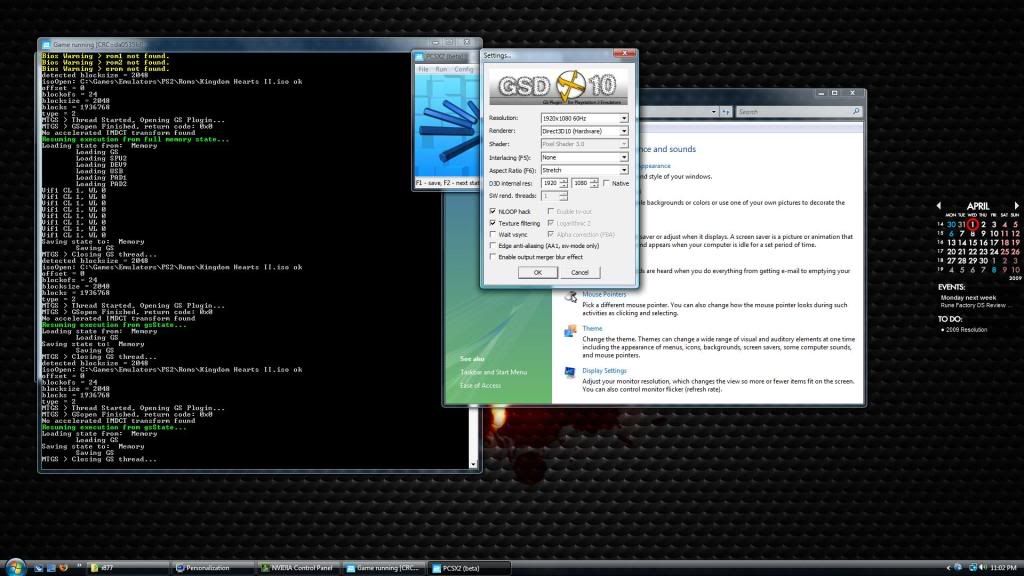Click the Display Settings monitor icon

[x=570, y=372]
